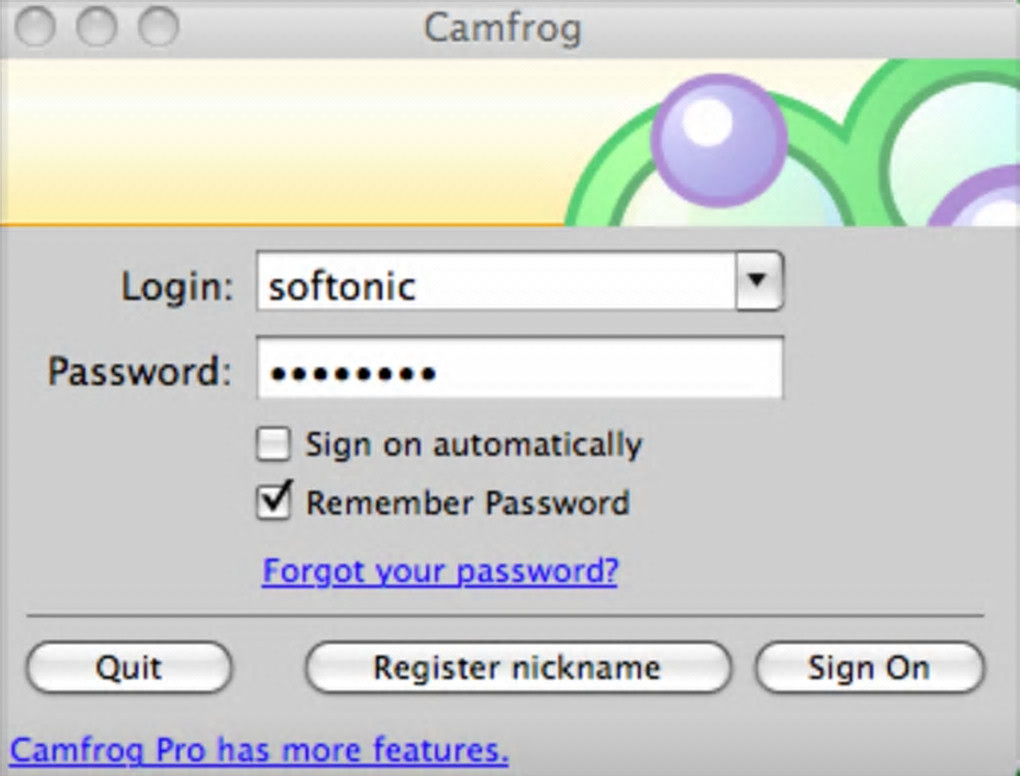Close the Camfrog window
This screenshot has width=1020, height=776.
pos(36,27)
